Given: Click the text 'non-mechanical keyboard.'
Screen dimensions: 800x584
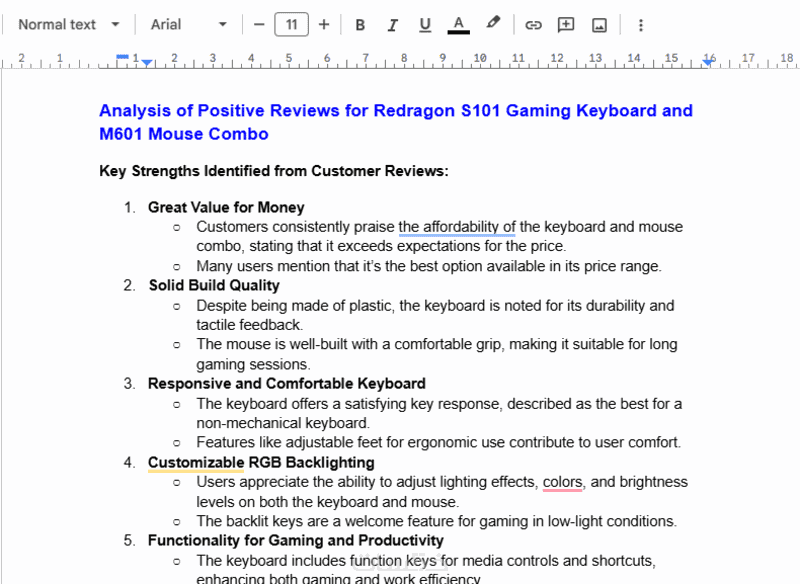Looking at the screenshot, I should tap(283, 423).
